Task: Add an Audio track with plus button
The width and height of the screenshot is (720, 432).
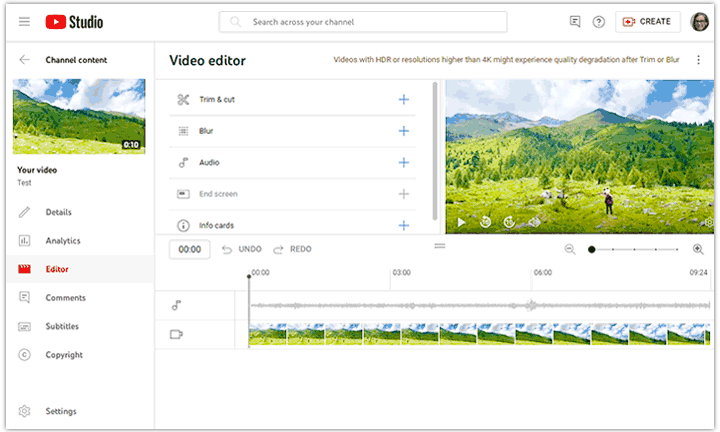Action: [x=404, y=162]
